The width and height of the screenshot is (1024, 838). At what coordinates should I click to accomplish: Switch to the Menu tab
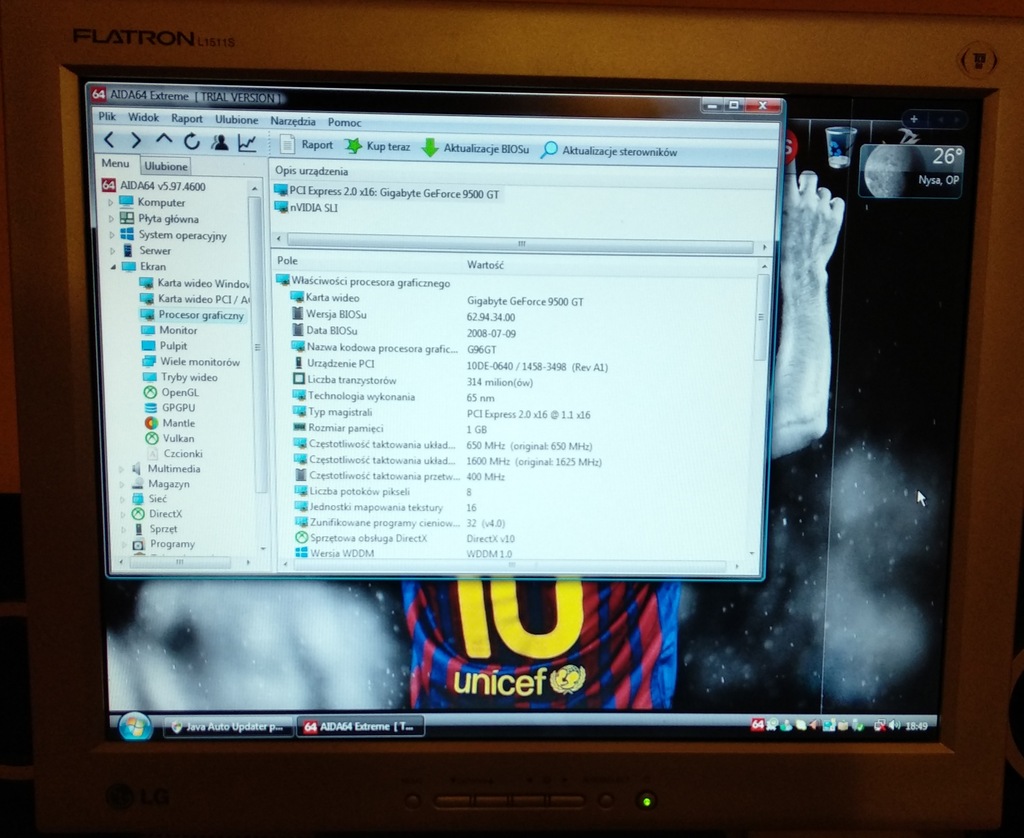116,163
